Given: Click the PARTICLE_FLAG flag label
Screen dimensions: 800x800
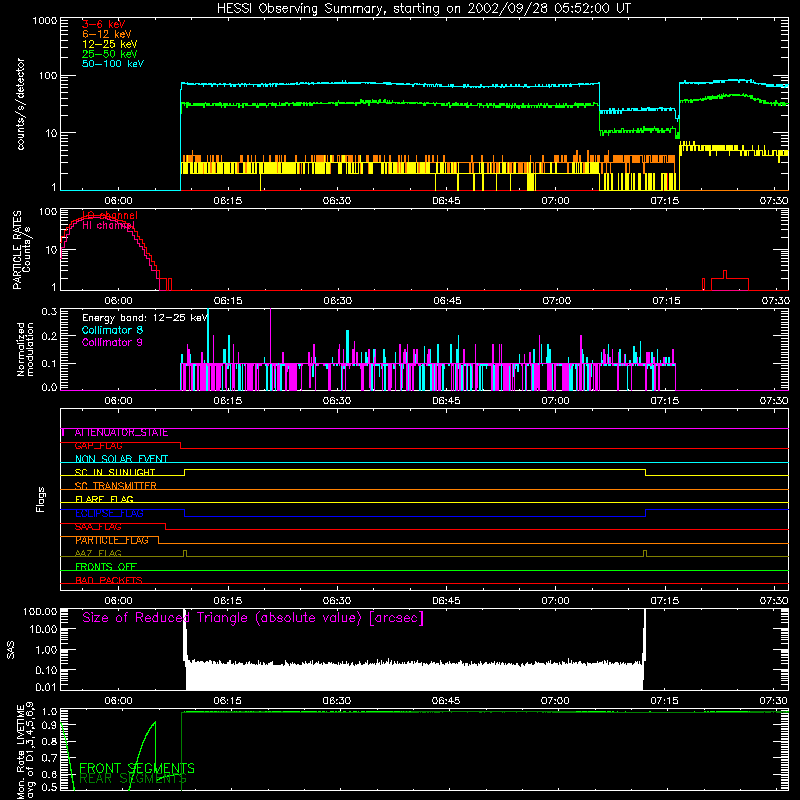Looking at the screenshot, I should pos(112,540).
